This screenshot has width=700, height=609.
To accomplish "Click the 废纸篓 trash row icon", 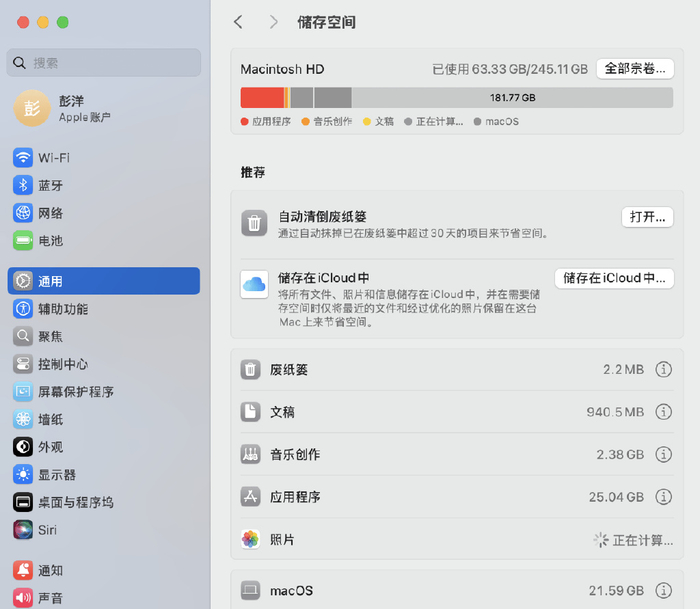I will [250, 369].
